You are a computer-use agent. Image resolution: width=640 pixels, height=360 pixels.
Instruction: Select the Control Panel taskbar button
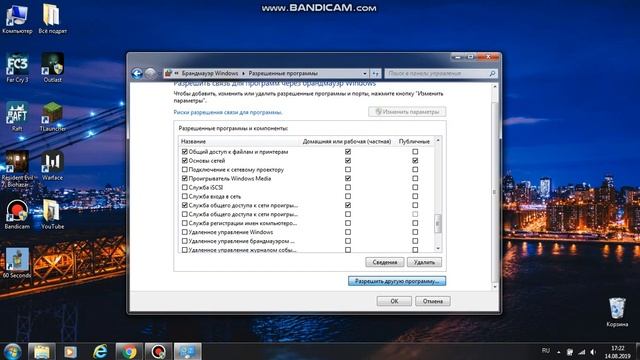pyautogui.click(x=187, y=351)
